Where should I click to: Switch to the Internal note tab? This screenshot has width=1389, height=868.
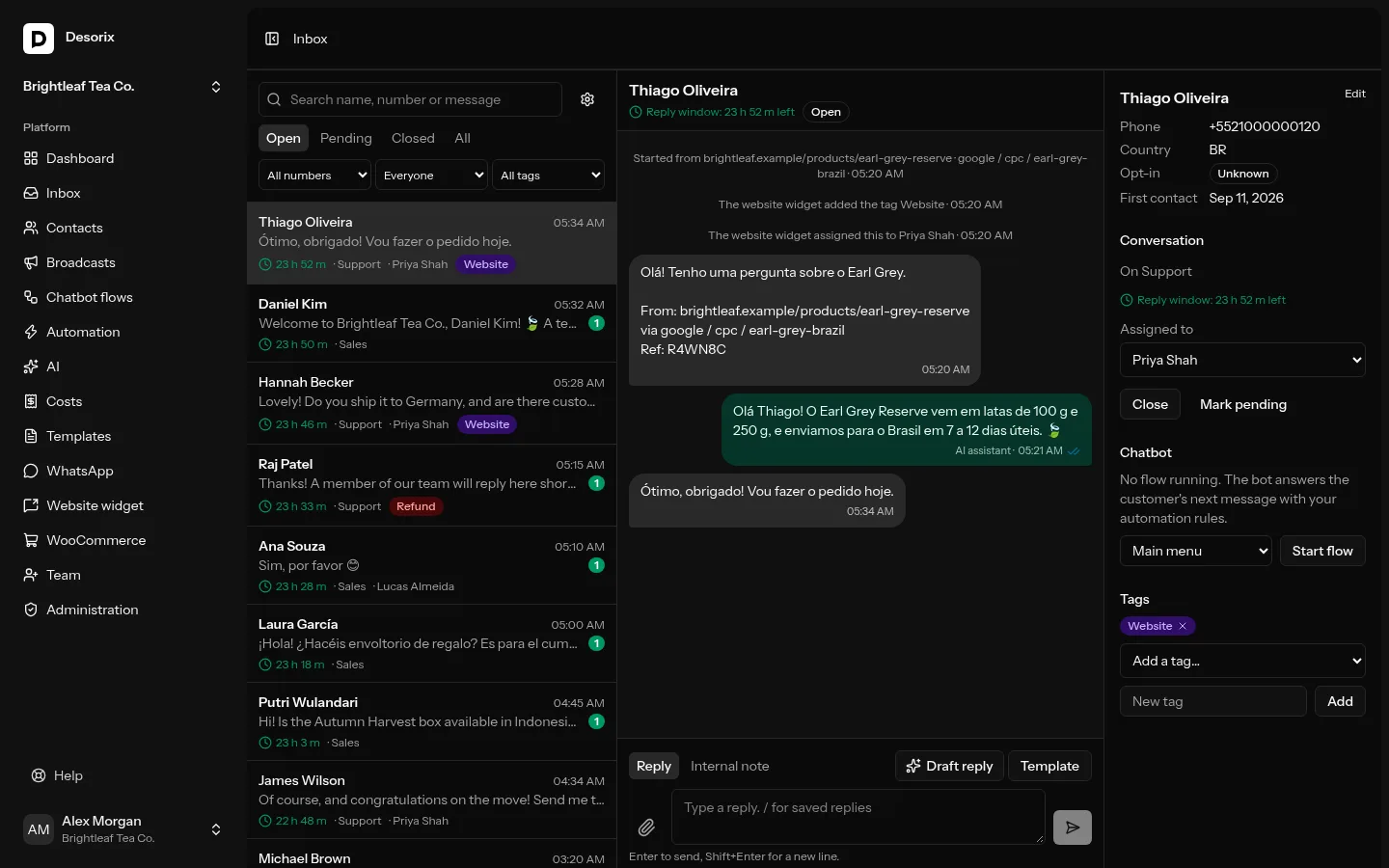[x=730, y=766]
